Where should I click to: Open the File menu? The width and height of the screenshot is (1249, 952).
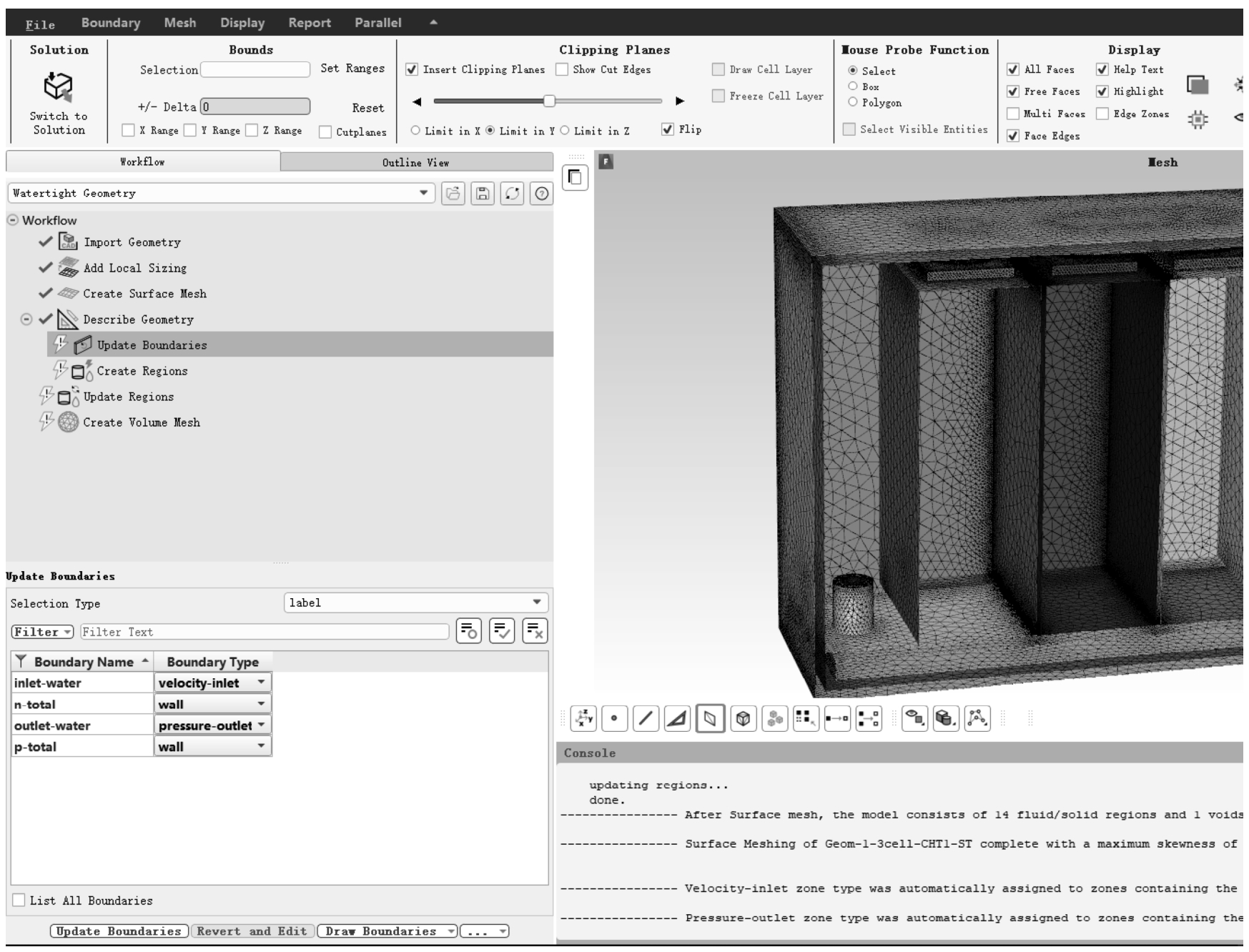40,24
